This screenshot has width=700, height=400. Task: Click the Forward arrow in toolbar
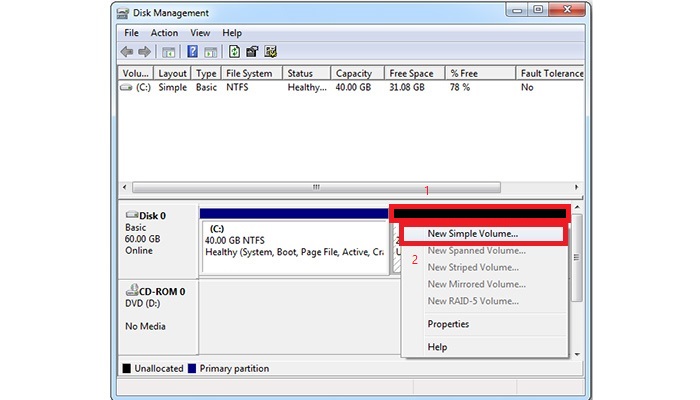144,52
